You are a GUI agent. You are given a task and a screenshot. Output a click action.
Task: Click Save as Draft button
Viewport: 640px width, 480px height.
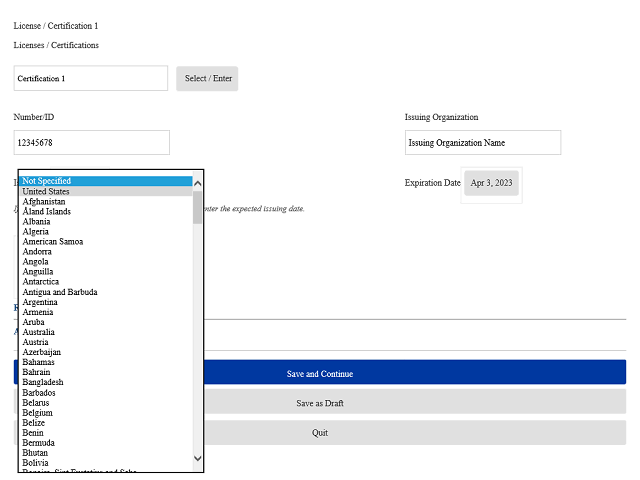320,402
